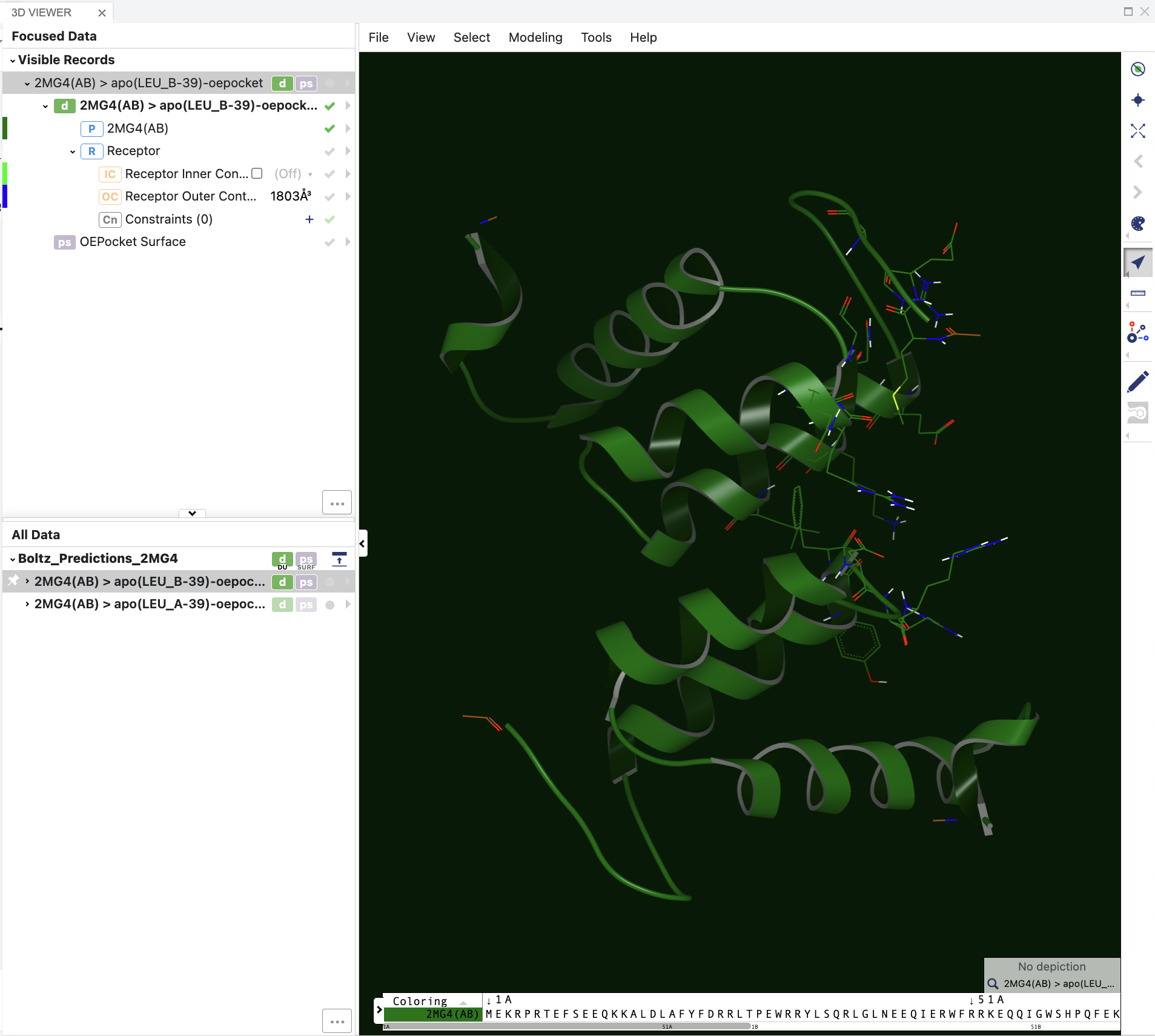1155x1036 pixels.
Task: Open the ruler measurement tool
Action: click(1138, 294)
